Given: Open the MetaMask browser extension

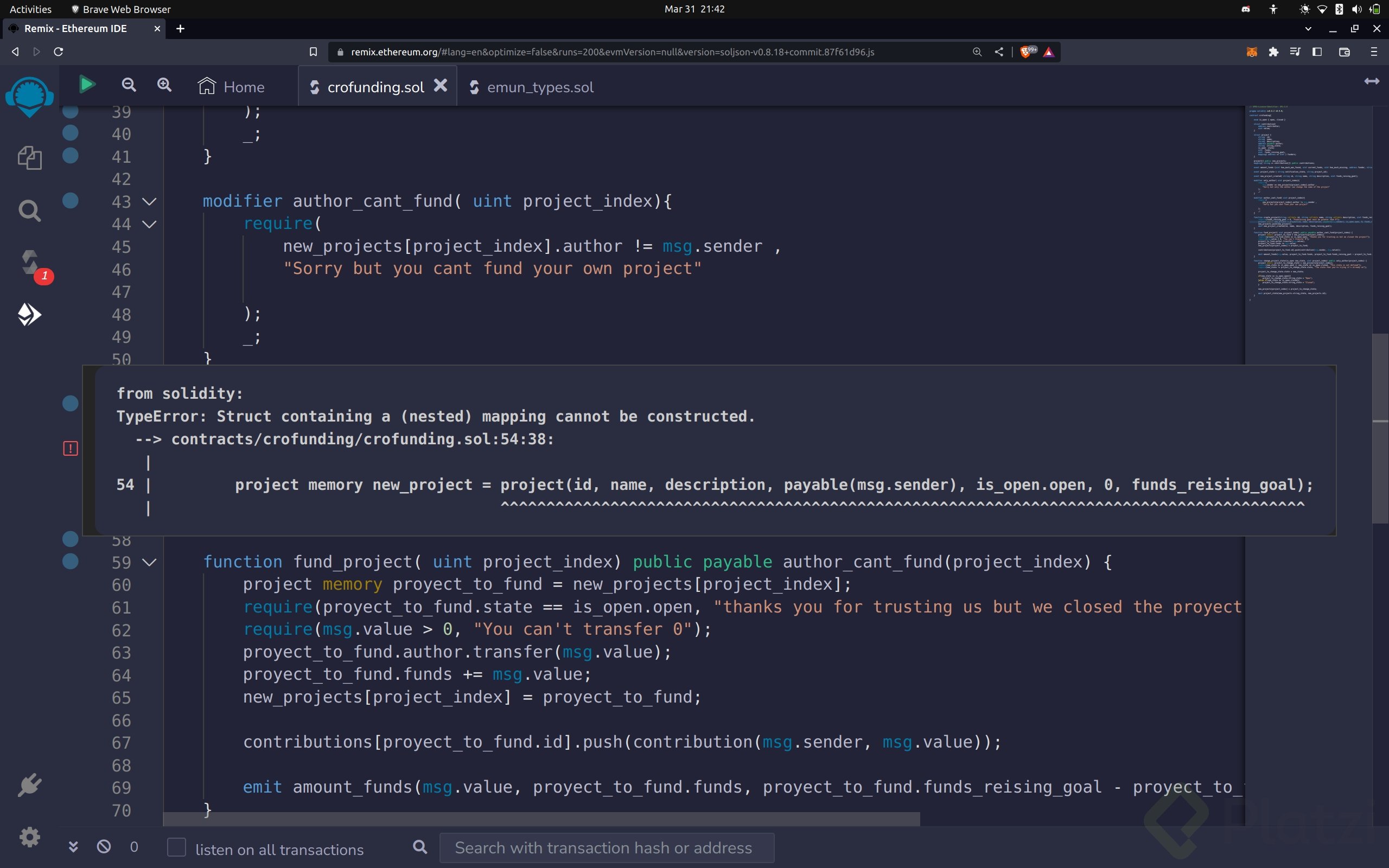Looking at the screenshot, I should tap(1252, 52).
